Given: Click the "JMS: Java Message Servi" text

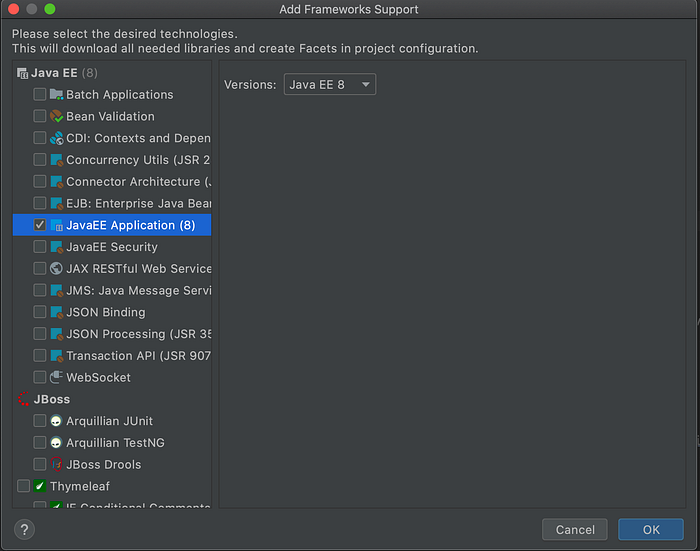Looking at the screenshot, I should (139, 291).
